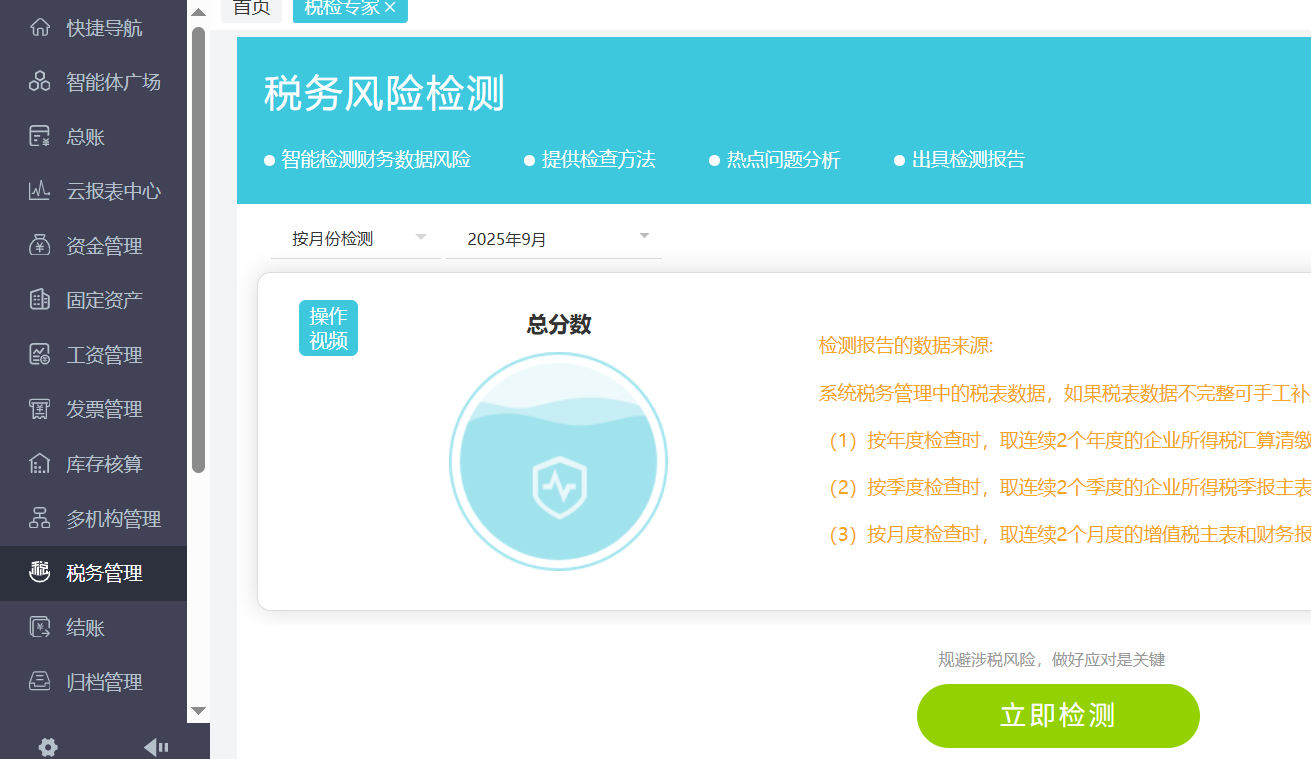Open the 按月份检测 dropdown

pyautogui.click(x=355, y=238)
